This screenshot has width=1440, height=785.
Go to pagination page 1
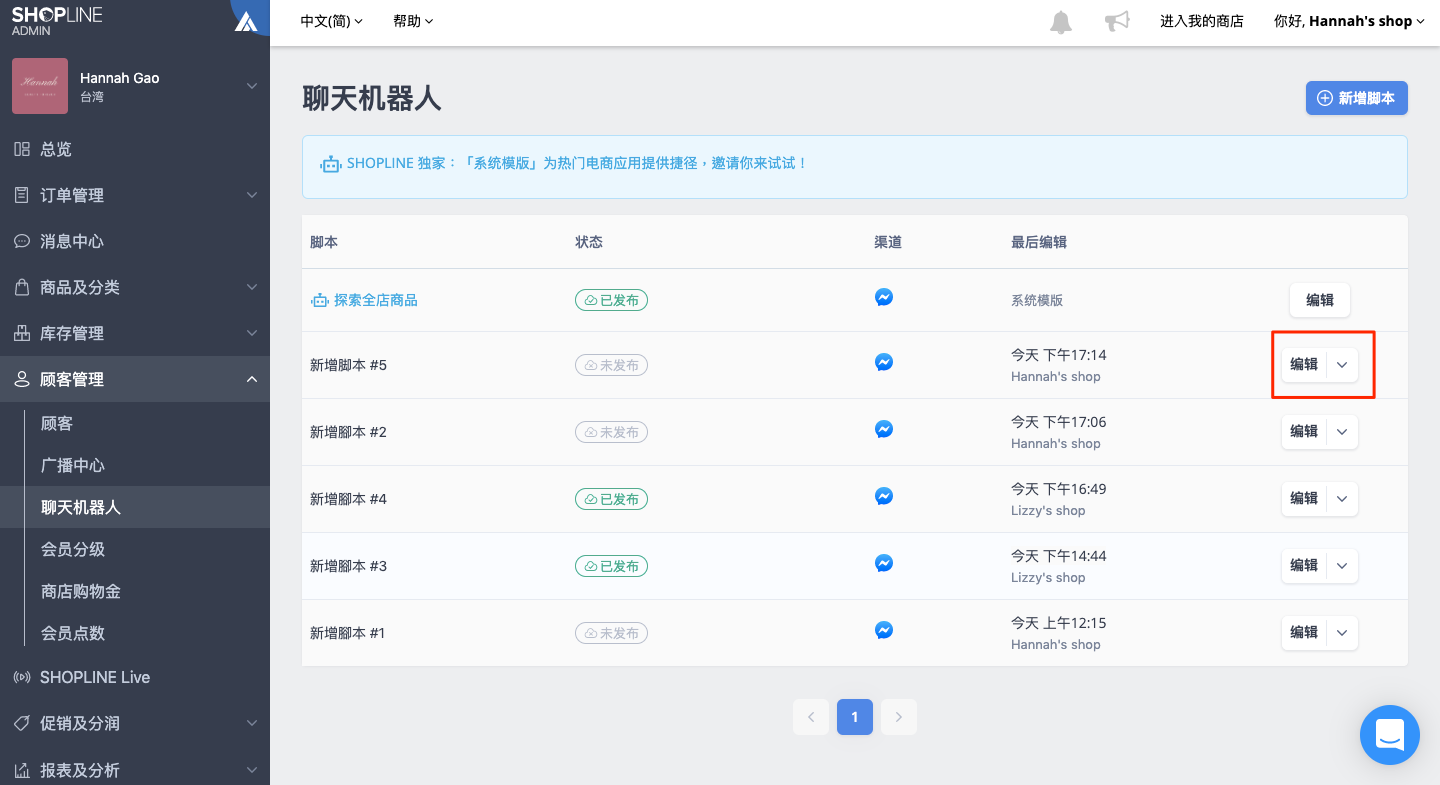tap(855, 717)
